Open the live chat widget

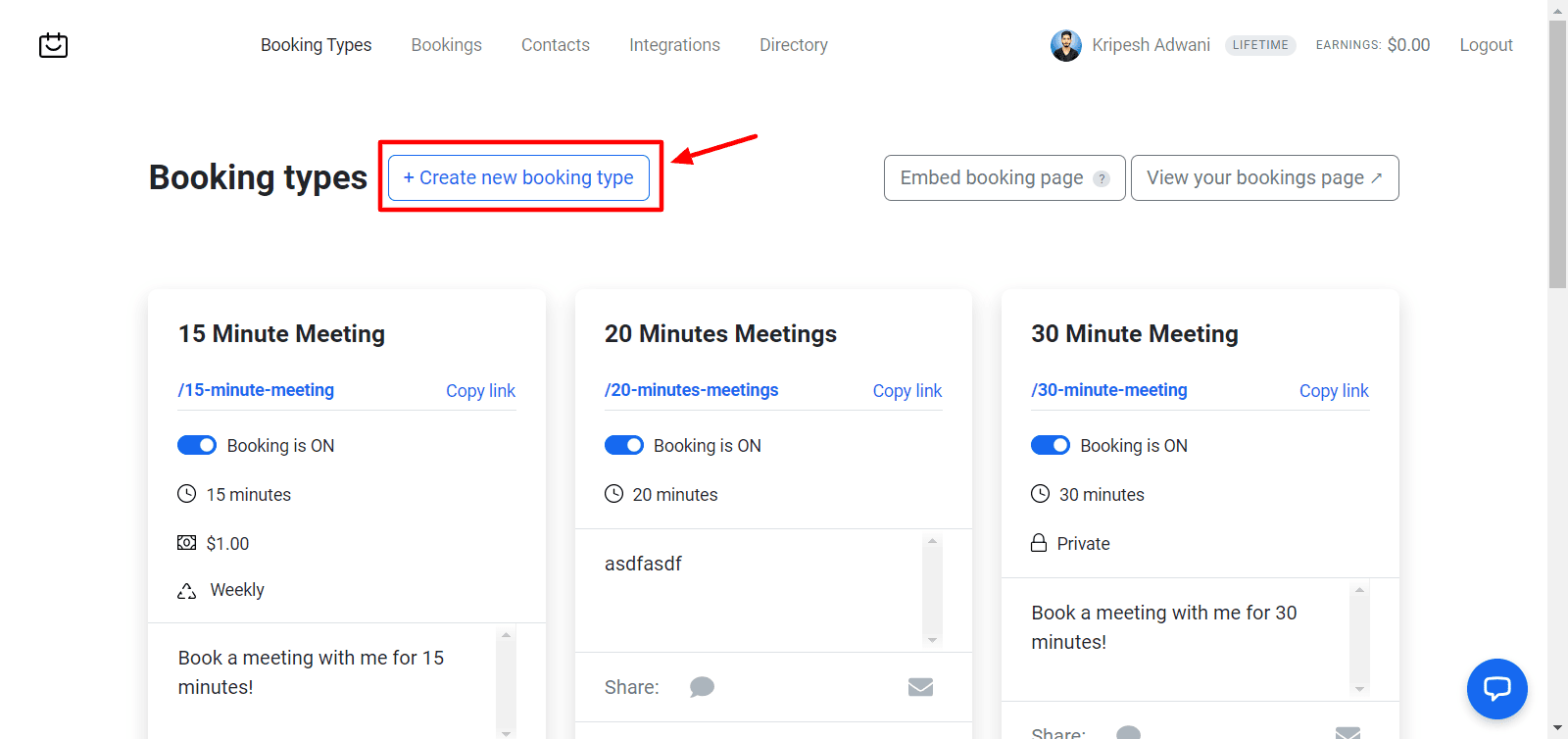tap(1496, 688)
